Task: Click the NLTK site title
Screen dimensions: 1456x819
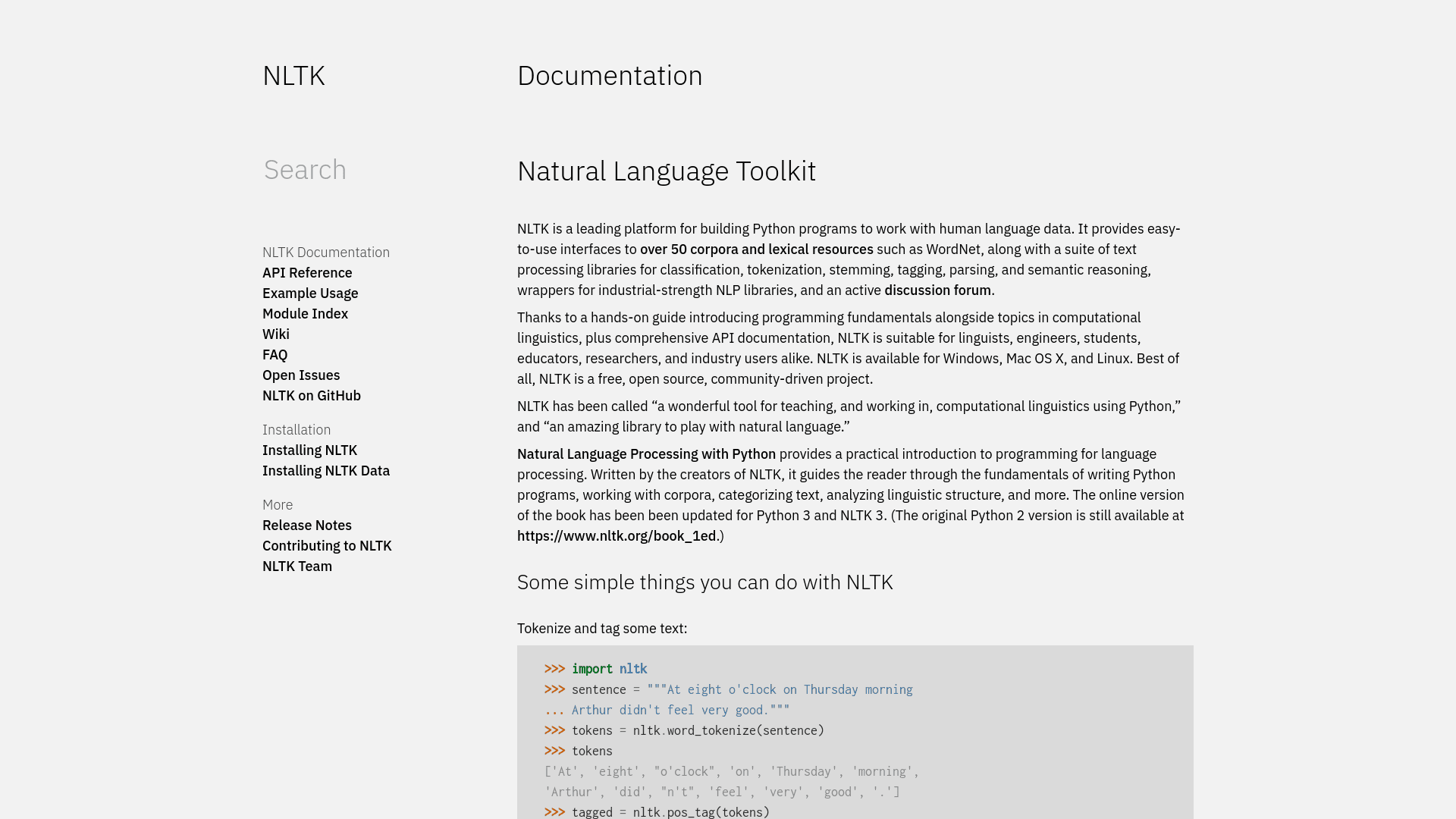Action: [x=293, y=76]
